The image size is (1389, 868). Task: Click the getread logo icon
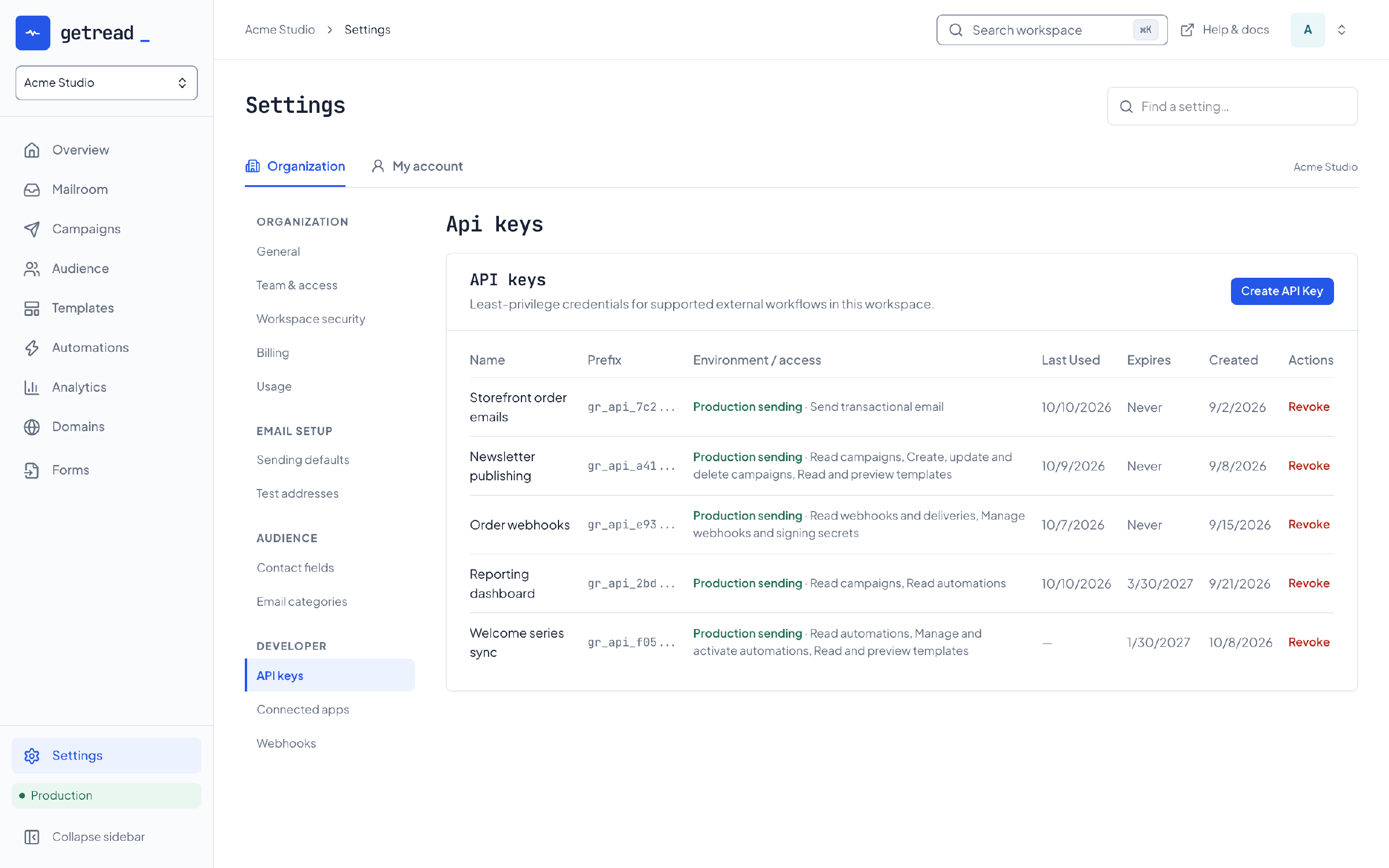pyautogui.click(x=33, y=33)
